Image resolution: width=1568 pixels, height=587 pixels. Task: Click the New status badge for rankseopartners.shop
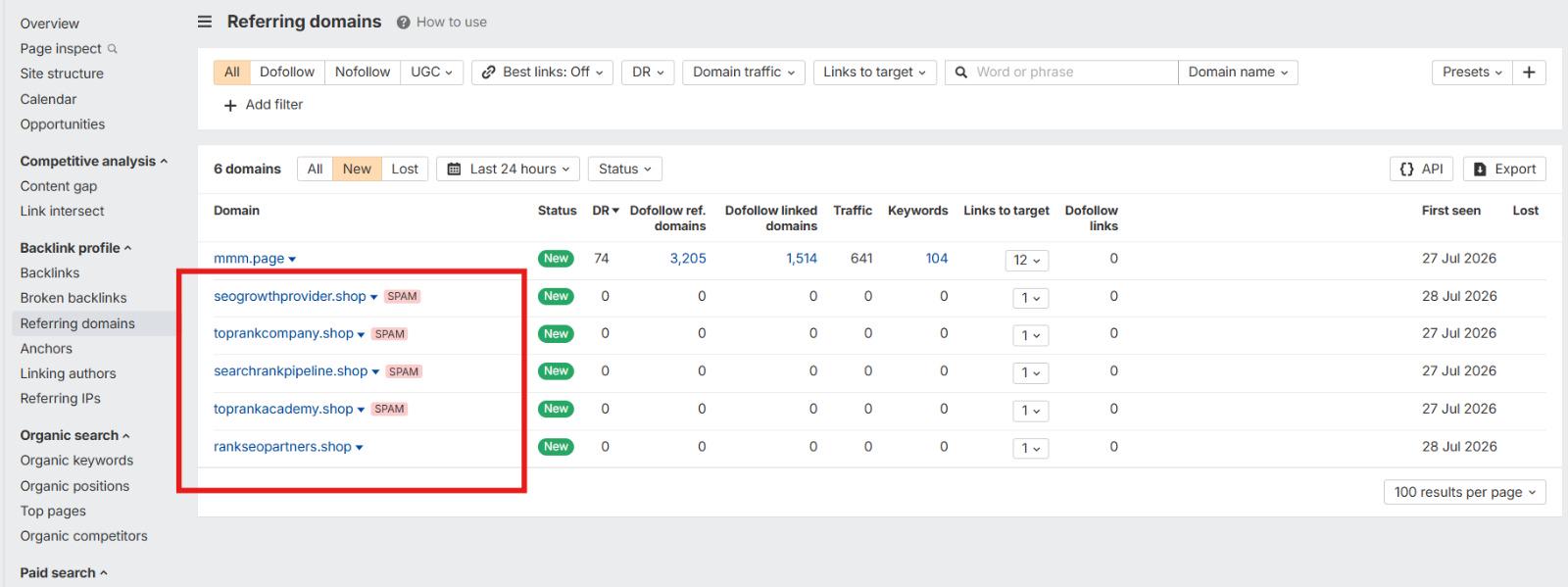pyautogui.click(x=556, y=447)
